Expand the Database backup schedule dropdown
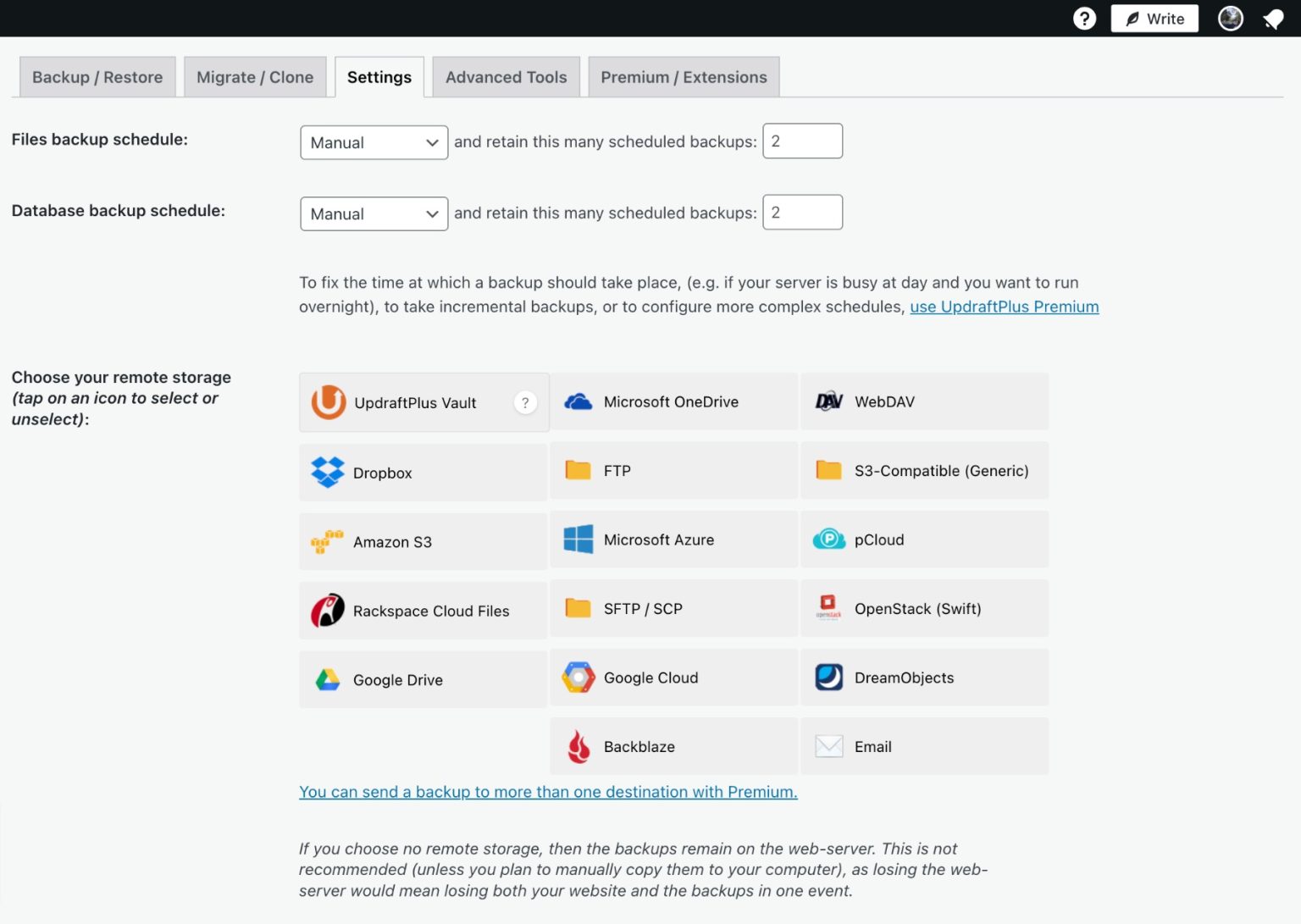The image size is (1301, 924). tap(374, 213)
